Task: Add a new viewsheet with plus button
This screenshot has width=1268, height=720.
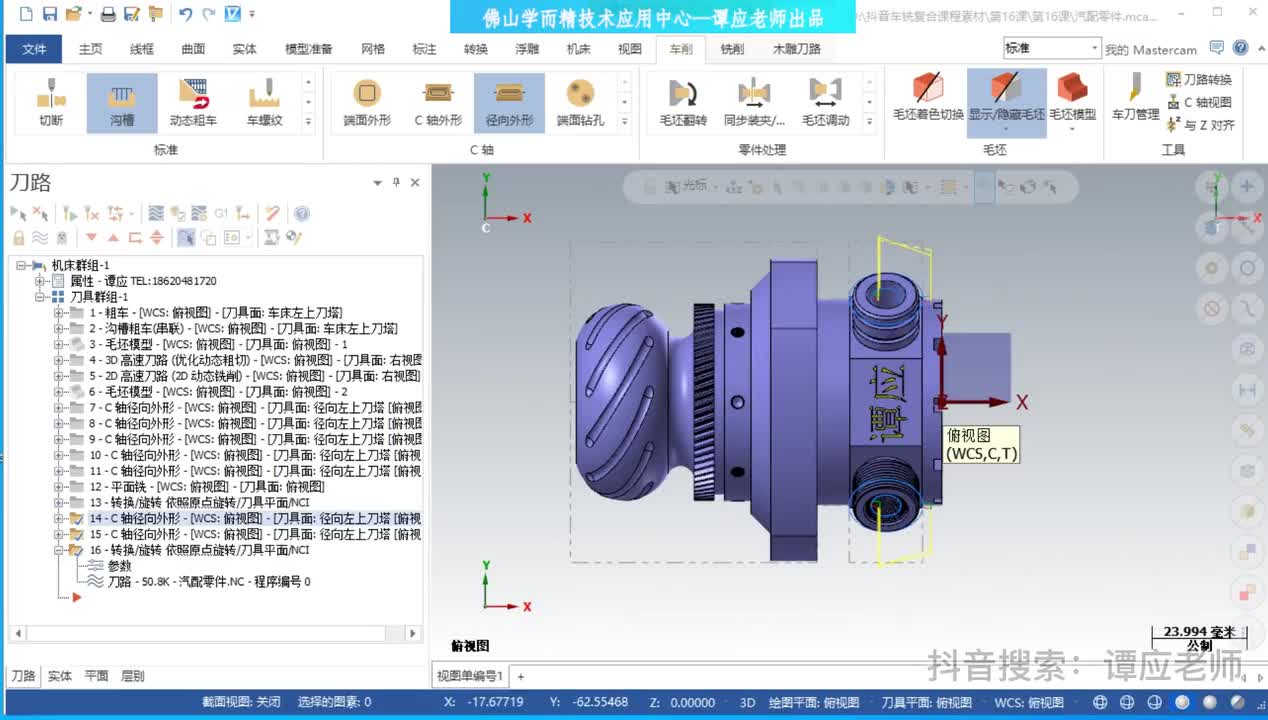Action: tap(520, 677)
